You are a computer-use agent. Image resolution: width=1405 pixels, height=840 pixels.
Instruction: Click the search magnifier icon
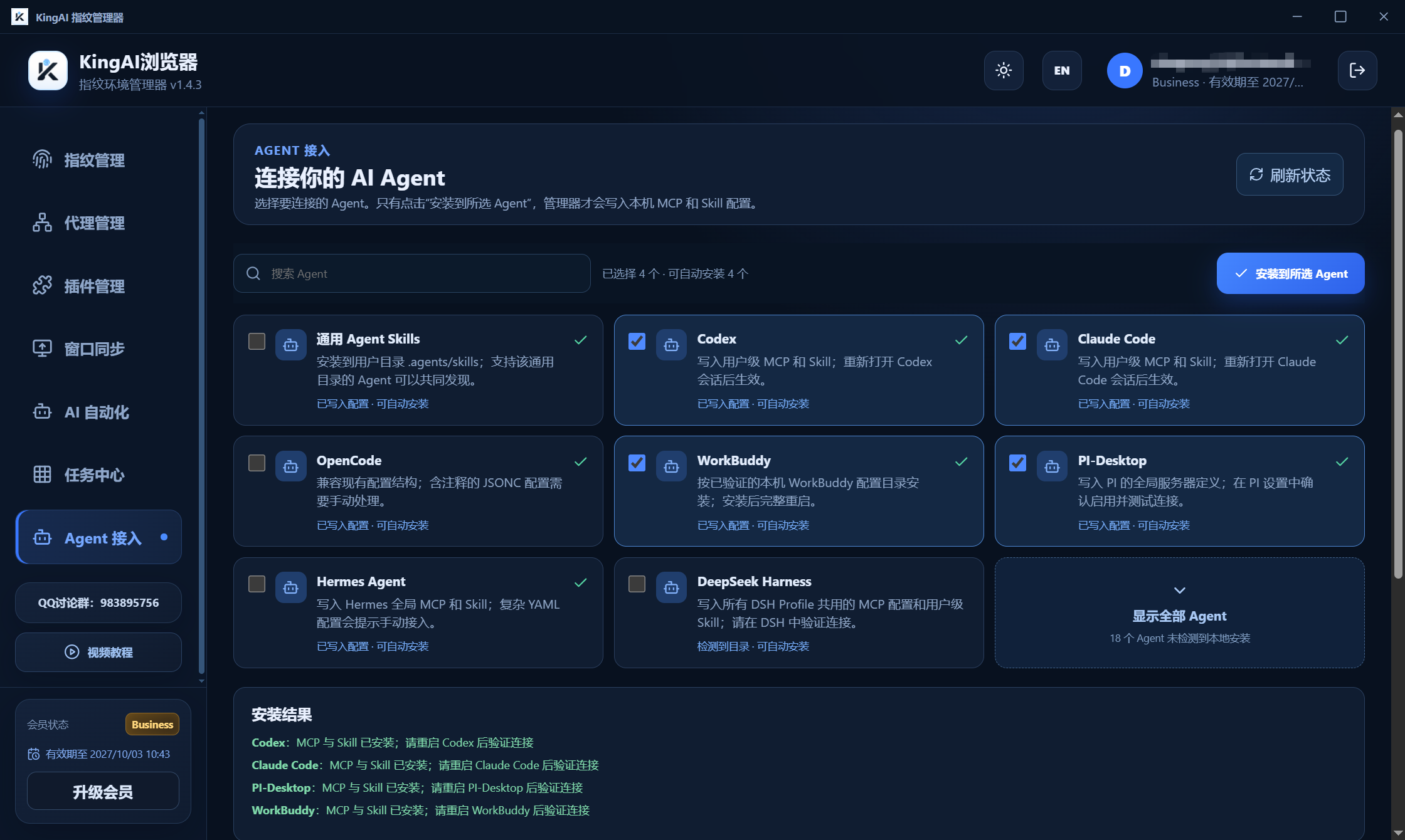coord(253,273)
